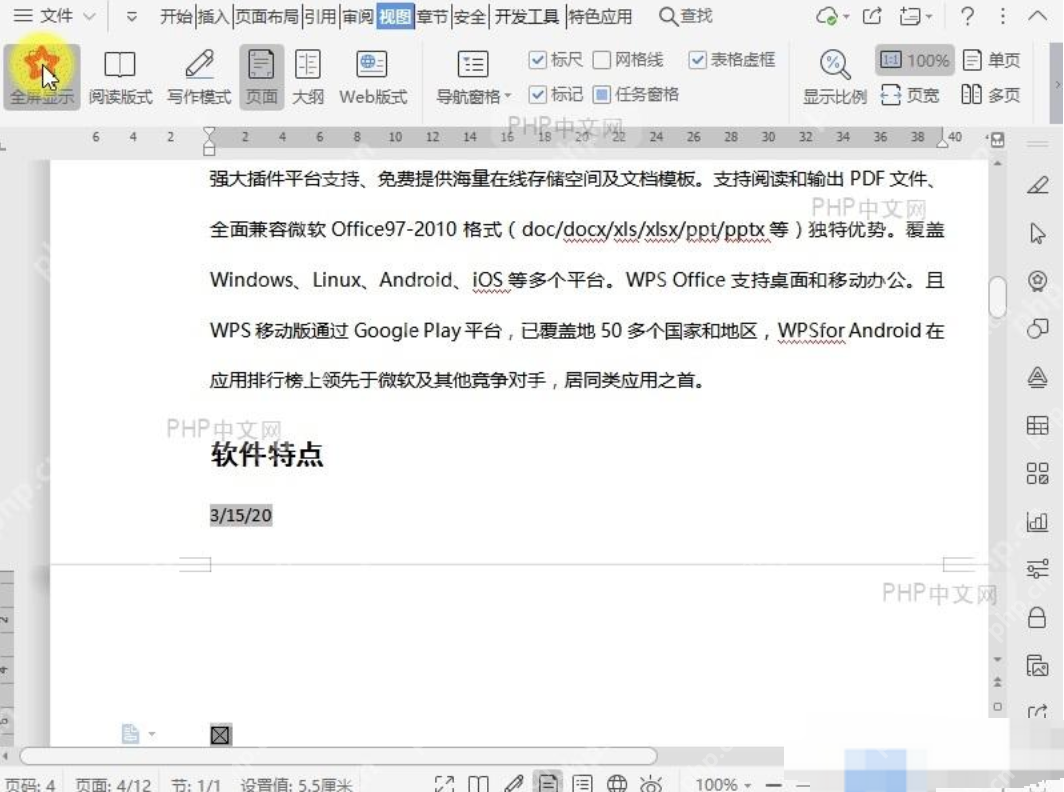
Task: Click the writing mode pencil status icon
Action: [513, 784]
